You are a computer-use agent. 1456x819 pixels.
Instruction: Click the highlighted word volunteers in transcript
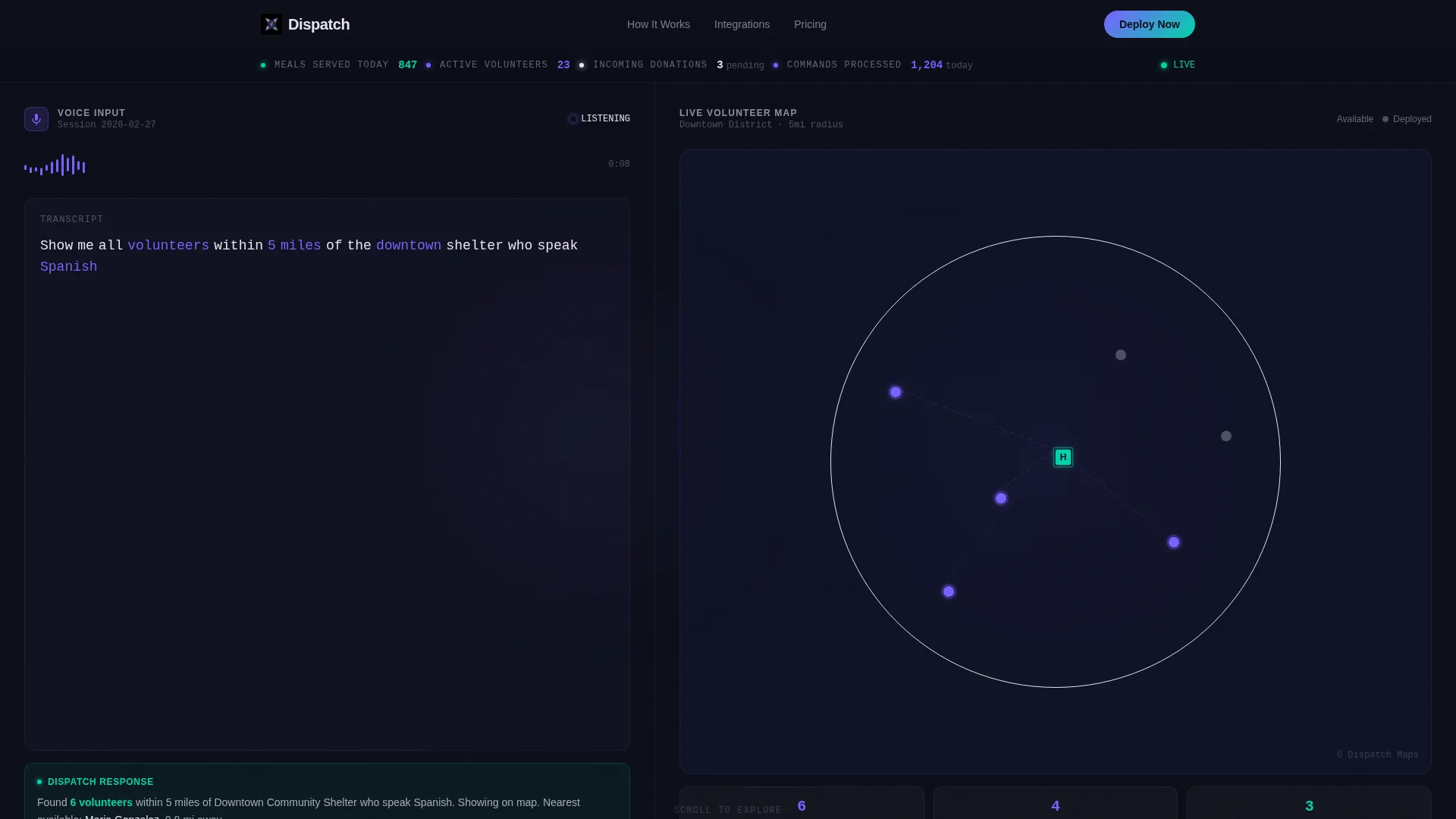click(168, 246)
